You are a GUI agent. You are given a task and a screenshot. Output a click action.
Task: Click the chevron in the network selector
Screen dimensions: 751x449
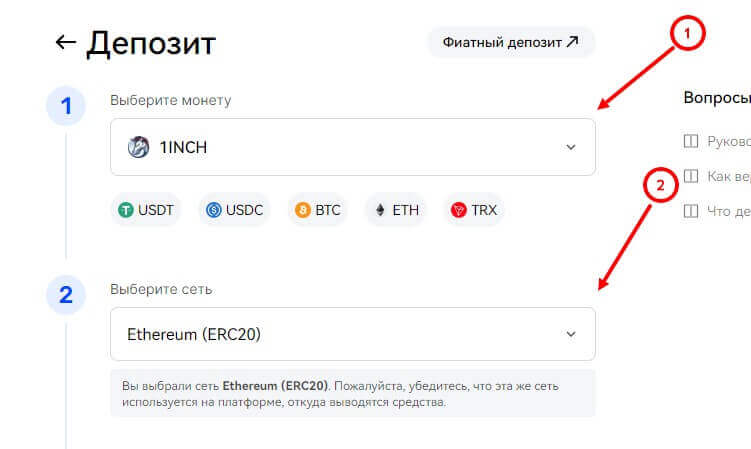pos(571,334)
